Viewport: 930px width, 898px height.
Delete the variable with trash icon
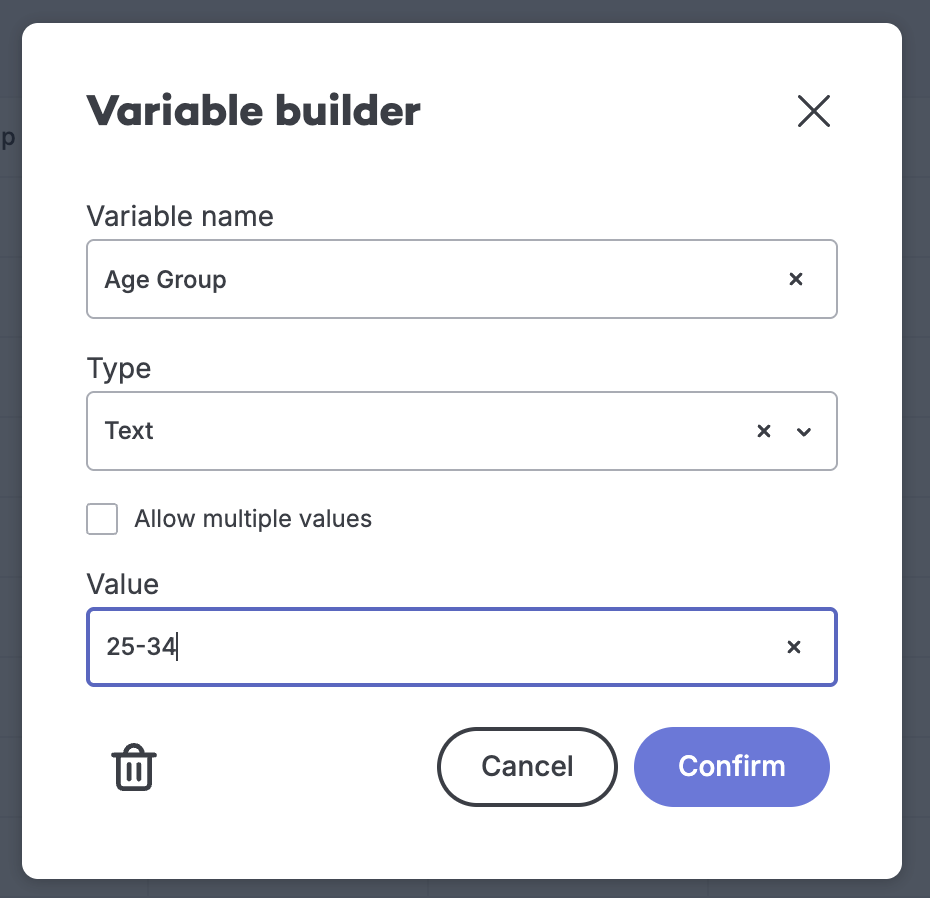coord(134,768)
